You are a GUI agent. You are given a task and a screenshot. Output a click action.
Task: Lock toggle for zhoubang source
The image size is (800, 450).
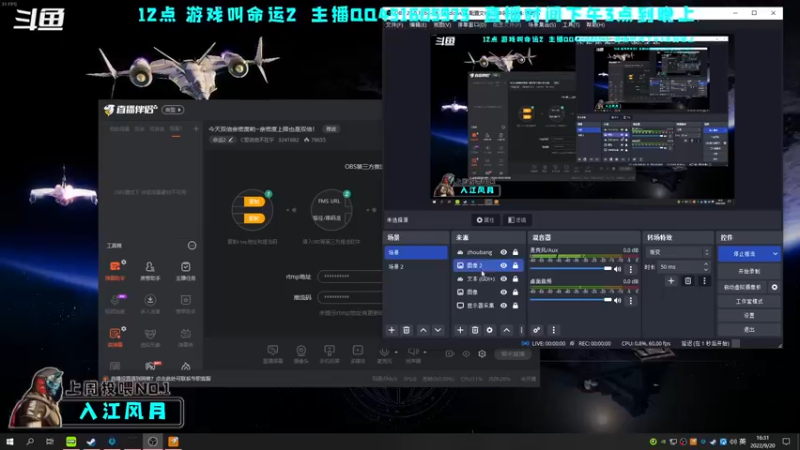pos(515,252)
